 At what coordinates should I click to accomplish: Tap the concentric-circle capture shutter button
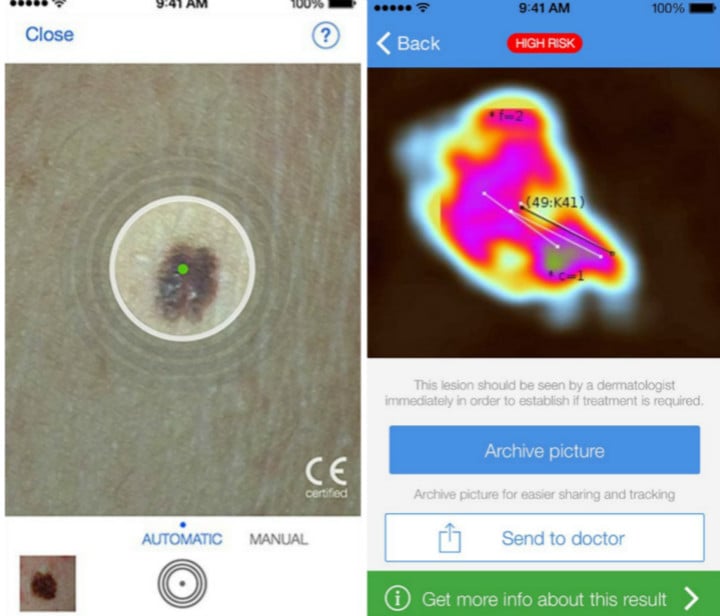182,583
